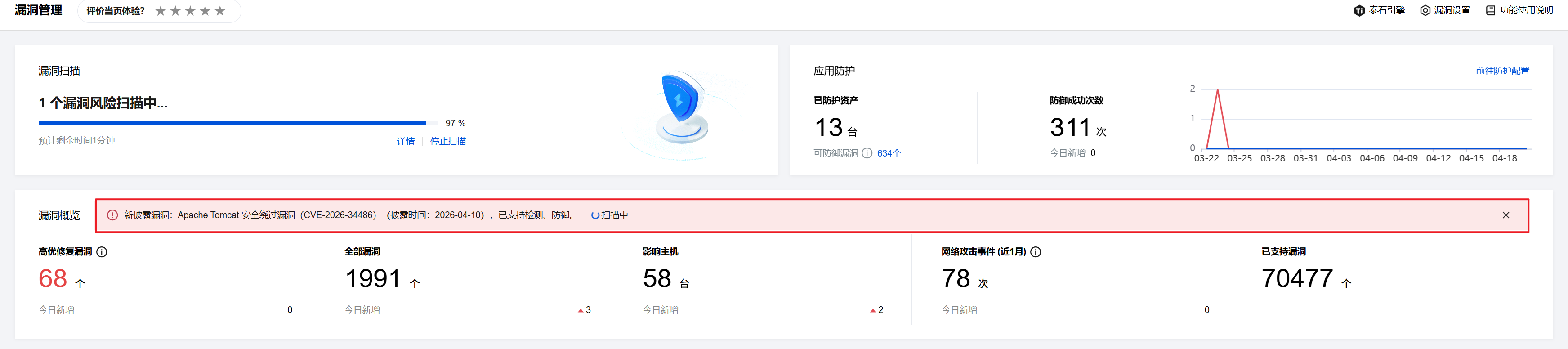Click info icon beside 网络攻击事件
This screenshot has height=349, width=1568.
point(1035,252)
